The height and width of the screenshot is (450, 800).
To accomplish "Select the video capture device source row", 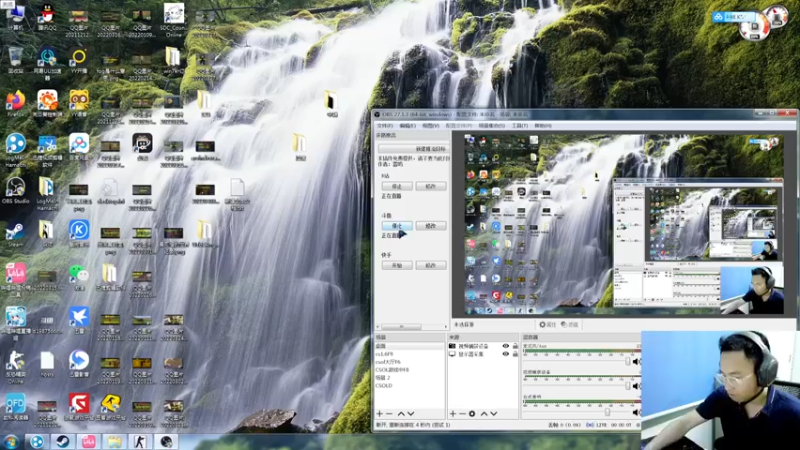I will click(x=483, y=346).
